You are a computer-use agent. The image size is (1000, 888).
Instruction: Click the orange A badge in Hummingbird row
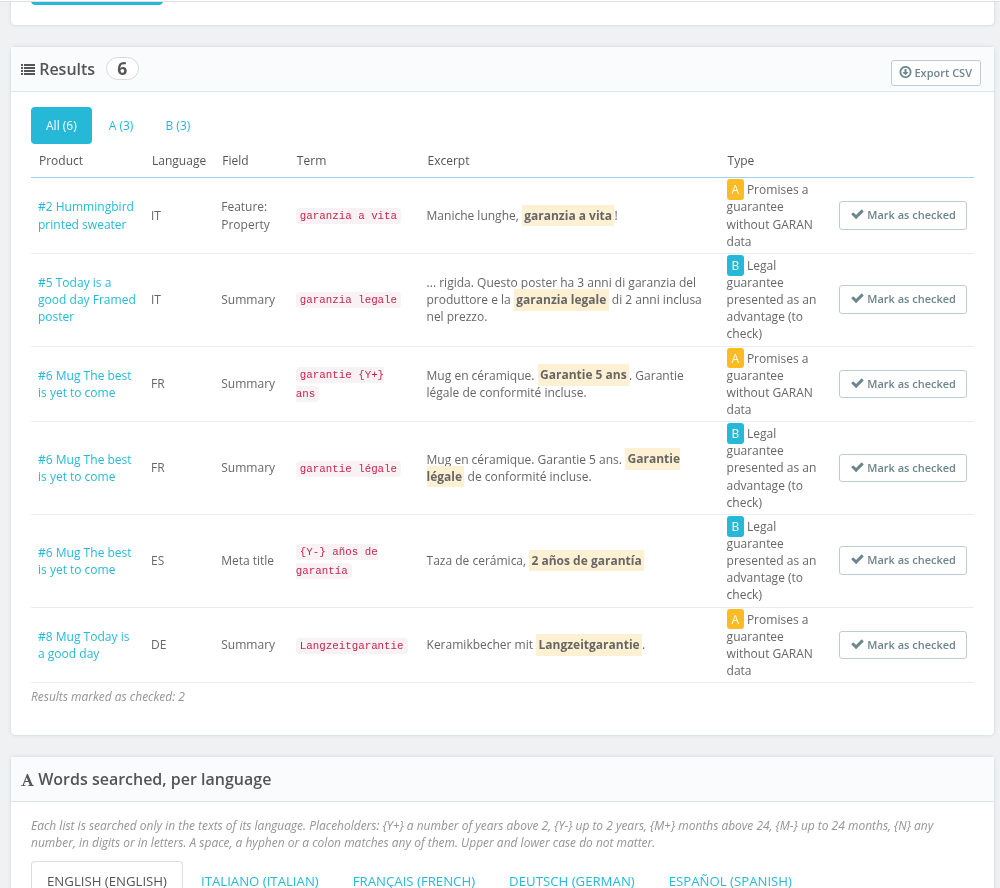[735, 189]
